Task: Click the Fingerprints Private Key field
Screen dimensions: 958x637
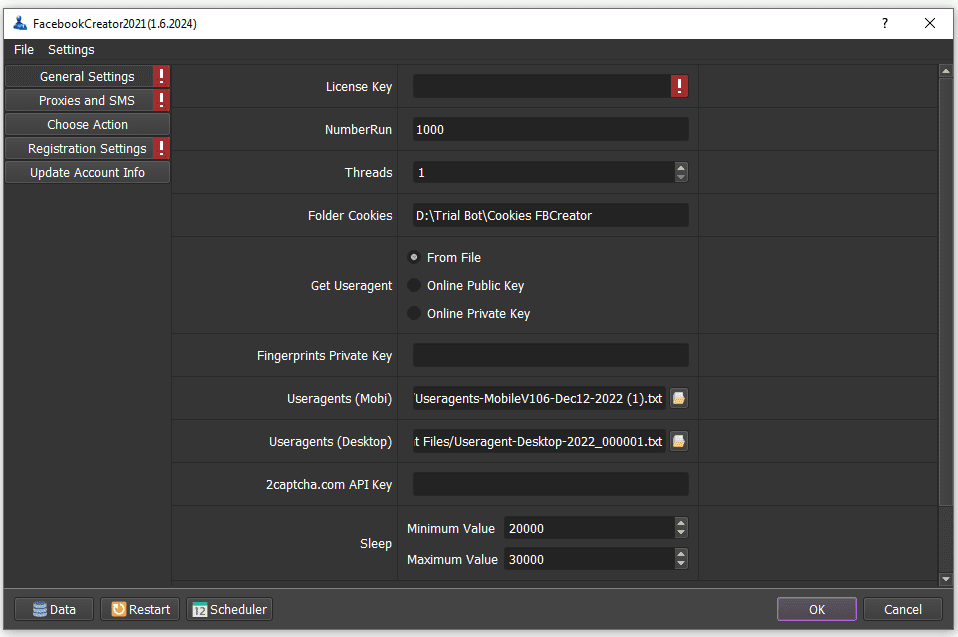Action: pos(550,355)
